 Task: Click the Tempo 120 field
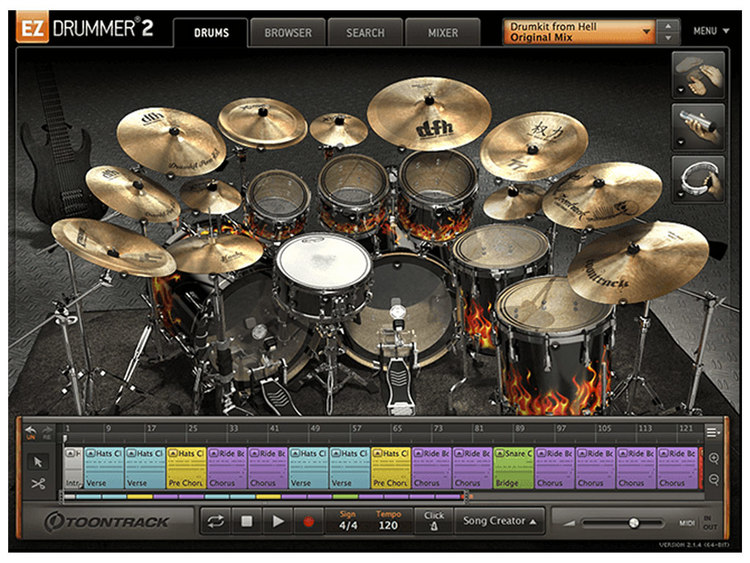point(388,520)
